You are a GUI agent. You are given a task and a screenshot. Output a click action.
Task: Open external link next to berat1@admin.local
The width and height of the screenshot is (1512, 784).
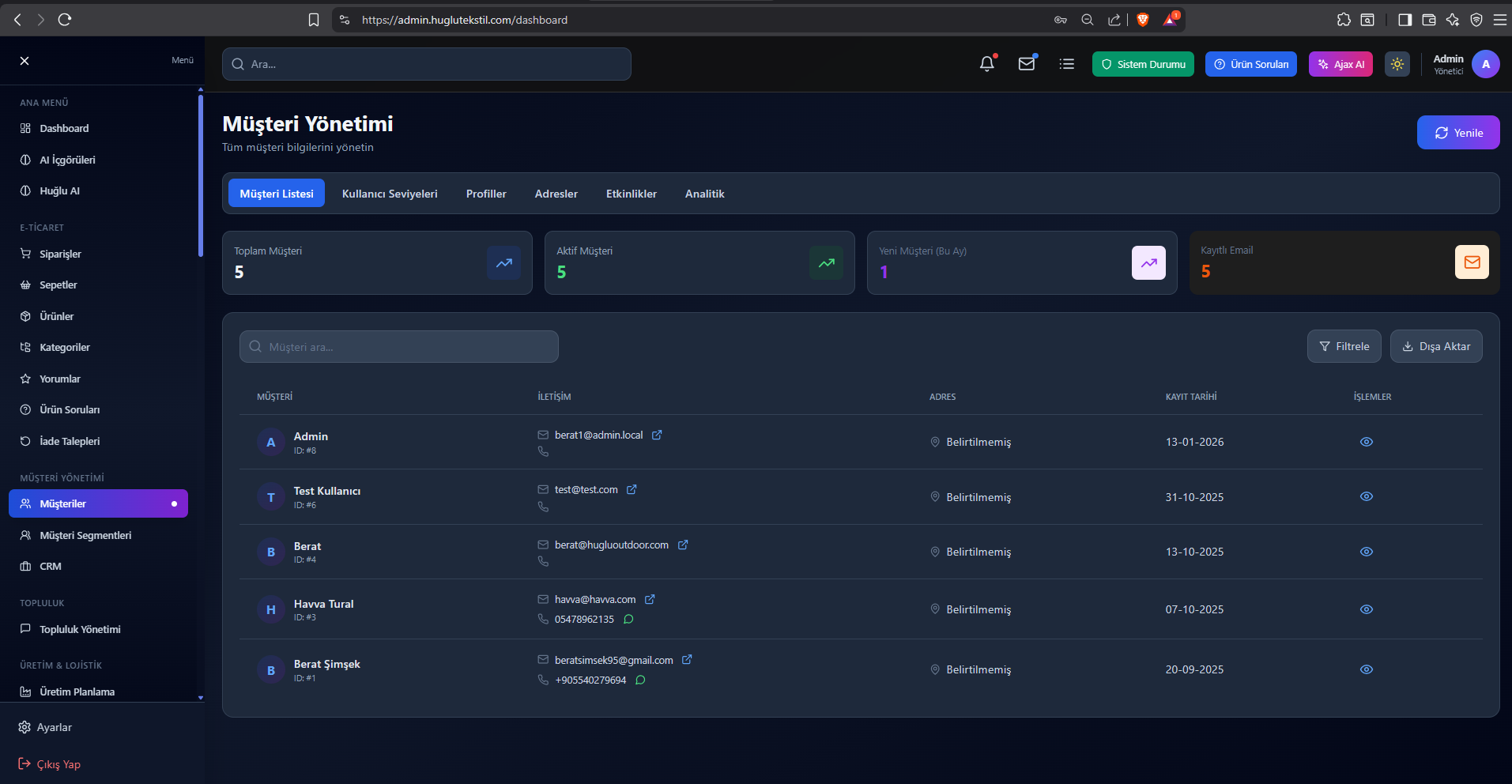tap(657, 435)
